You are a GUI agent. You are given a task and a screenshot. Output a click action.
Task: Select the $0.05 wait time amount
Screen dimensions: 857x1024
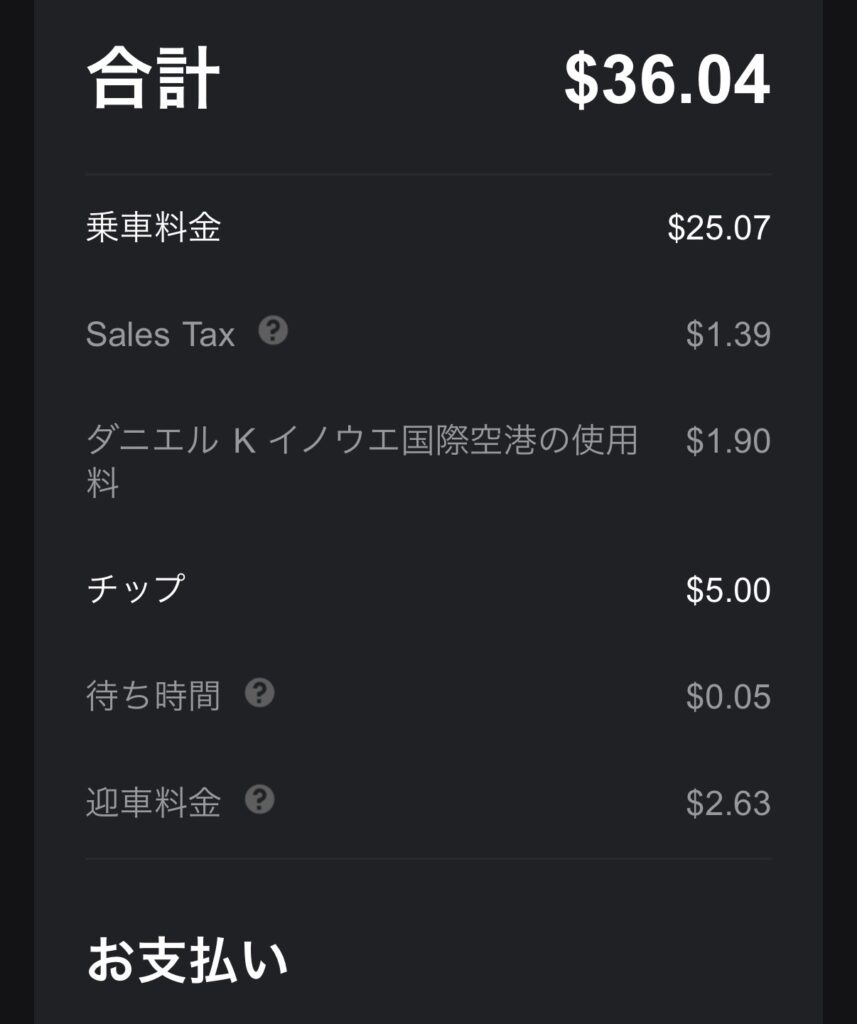click(x=728, y=697)
